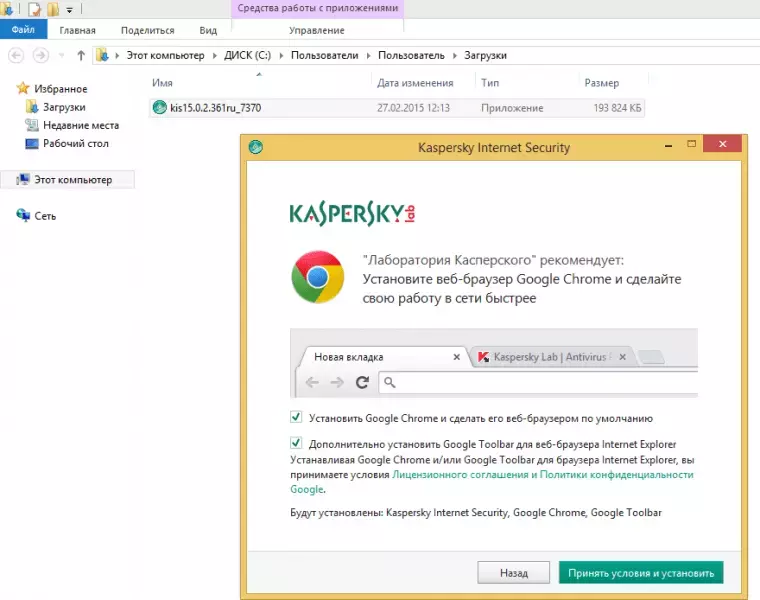Click the Kaspersky installer file icon
760x600 pixels.
click(x=159, y=107)
